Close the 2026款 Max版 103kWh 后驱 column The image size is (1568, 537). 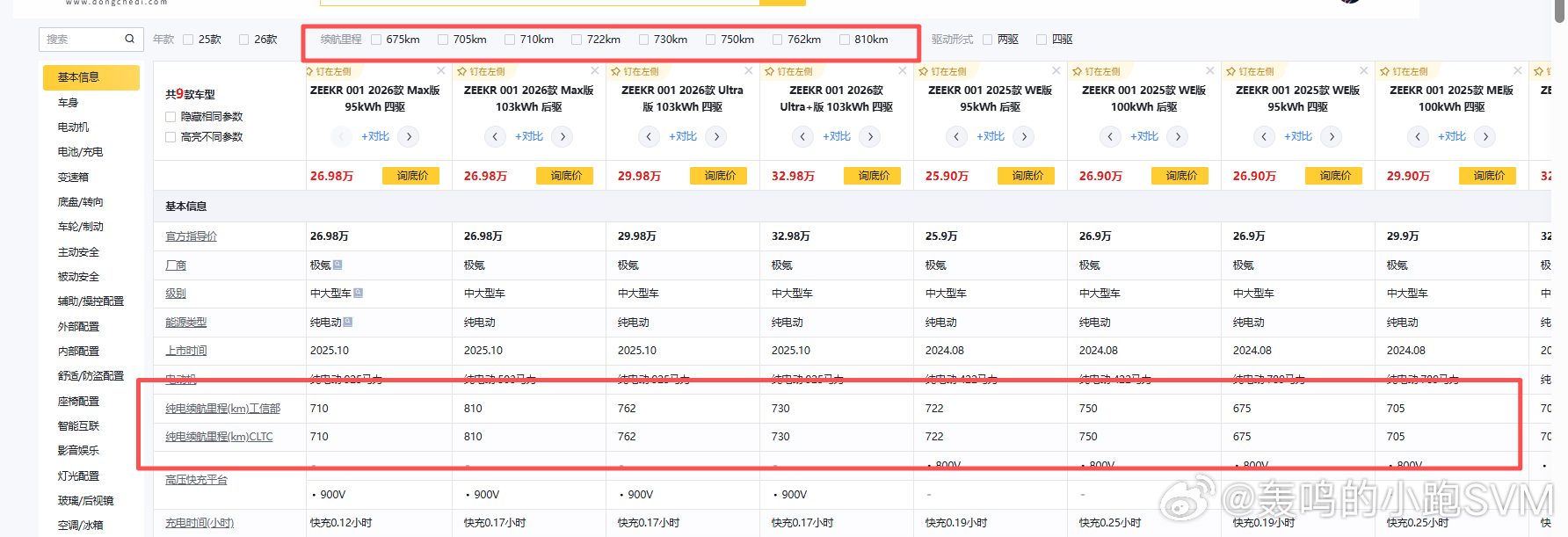pyautogui.click(x=595, y=70)
